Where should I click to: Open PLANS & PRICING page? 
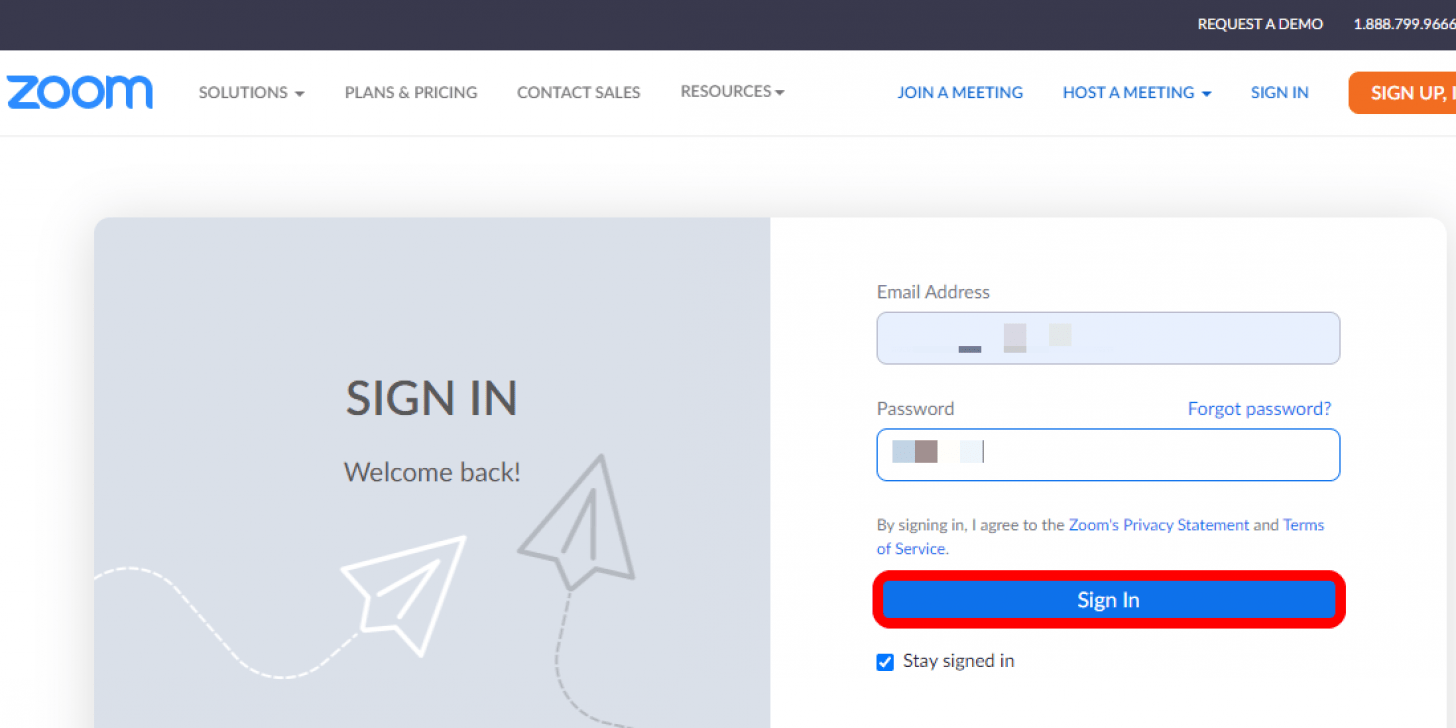[x=410, y=92]
